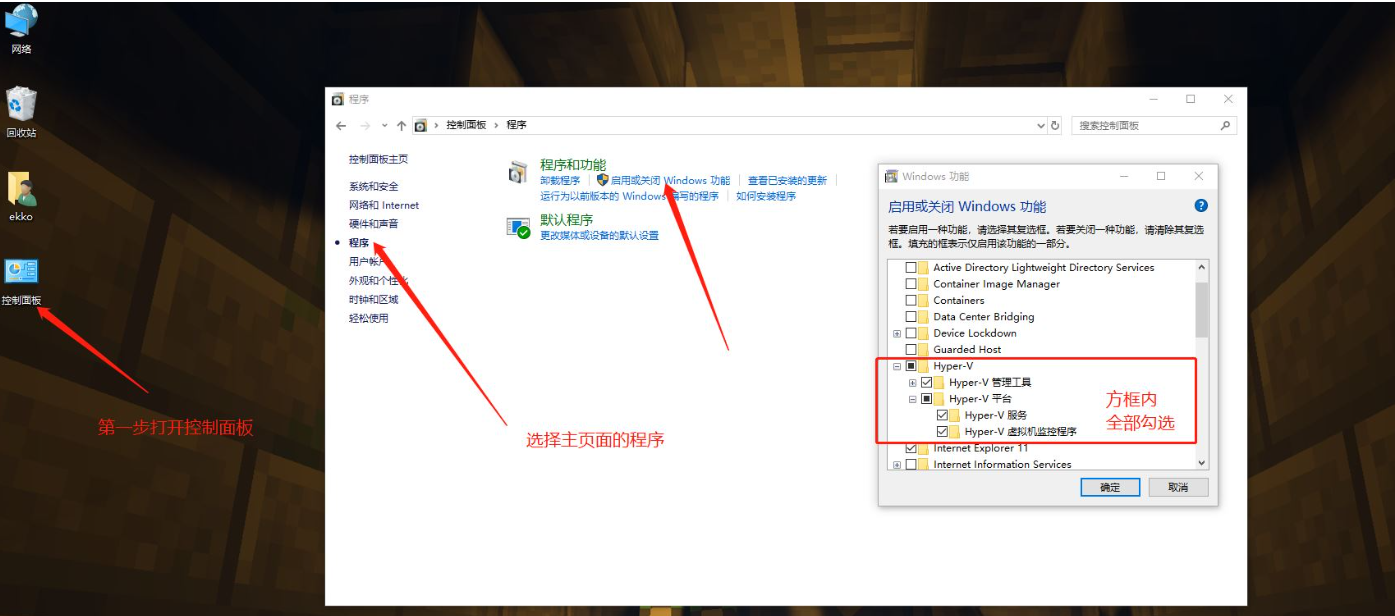Expand the Device Lockdown node
This screenshot has width=1395, height=616.
coord(899,332)
